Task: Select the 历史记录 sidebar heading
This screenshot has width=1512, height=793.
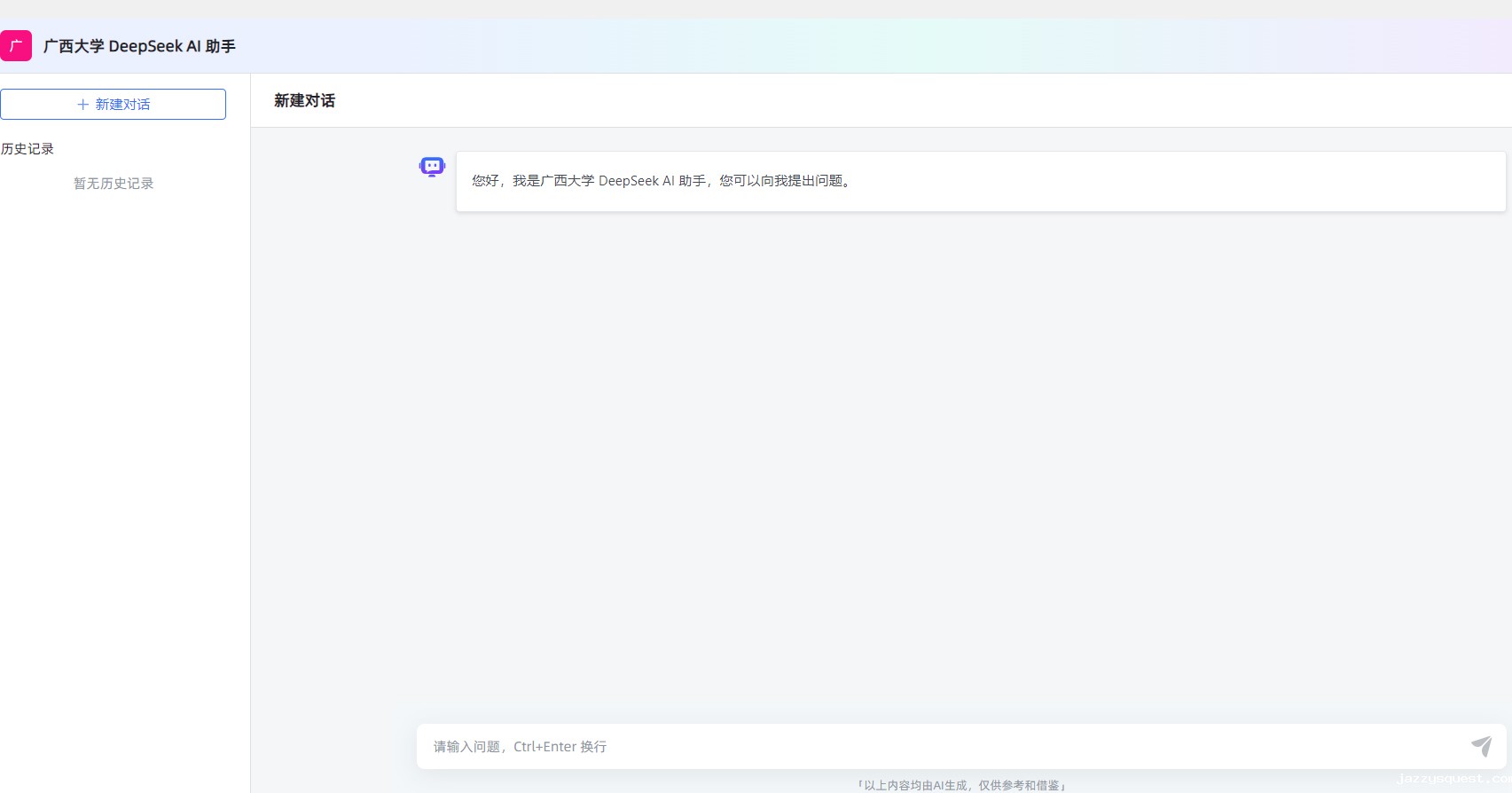Action: pos(27,149)
